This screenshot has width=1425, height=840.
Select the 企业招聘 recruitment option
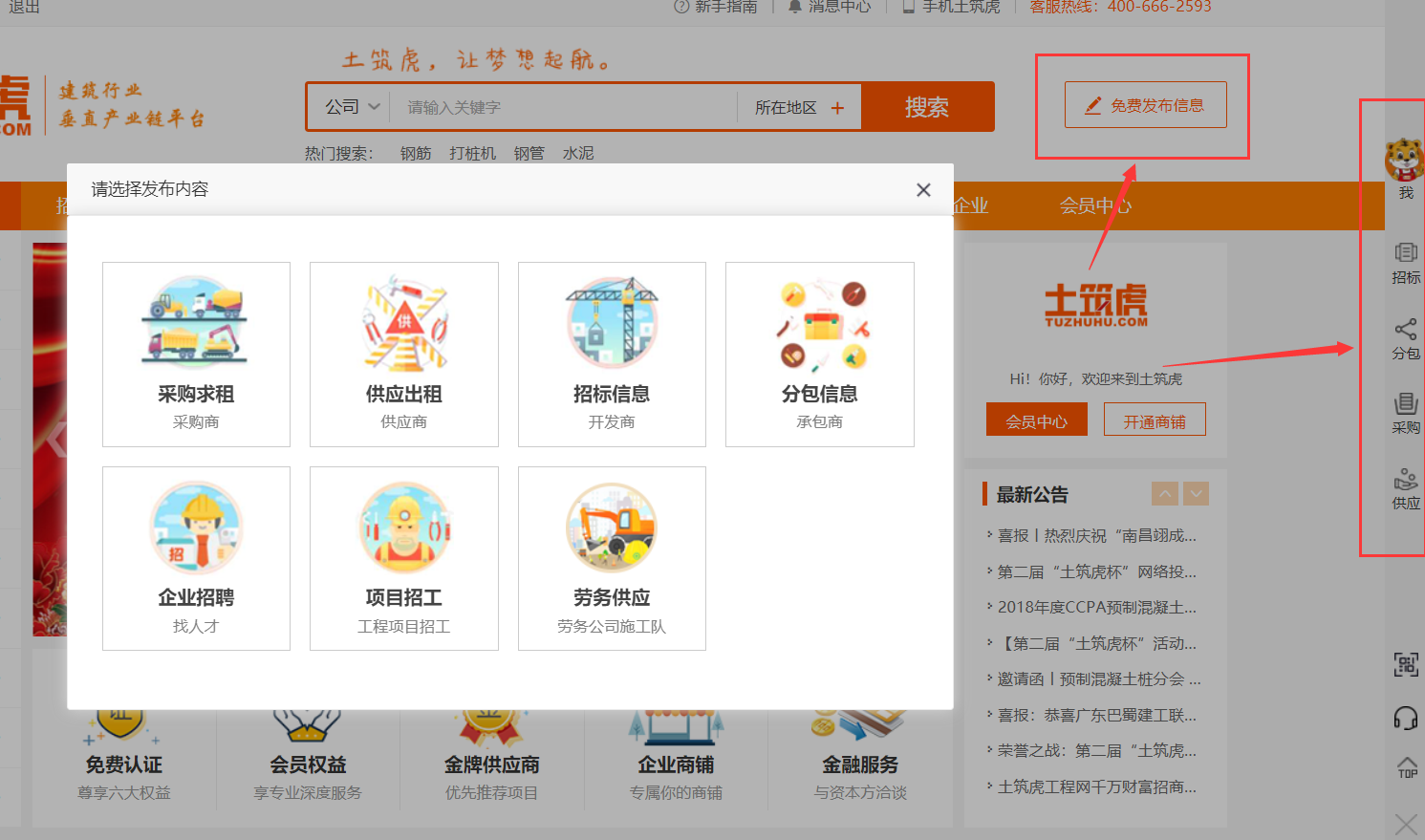point(196,558)
